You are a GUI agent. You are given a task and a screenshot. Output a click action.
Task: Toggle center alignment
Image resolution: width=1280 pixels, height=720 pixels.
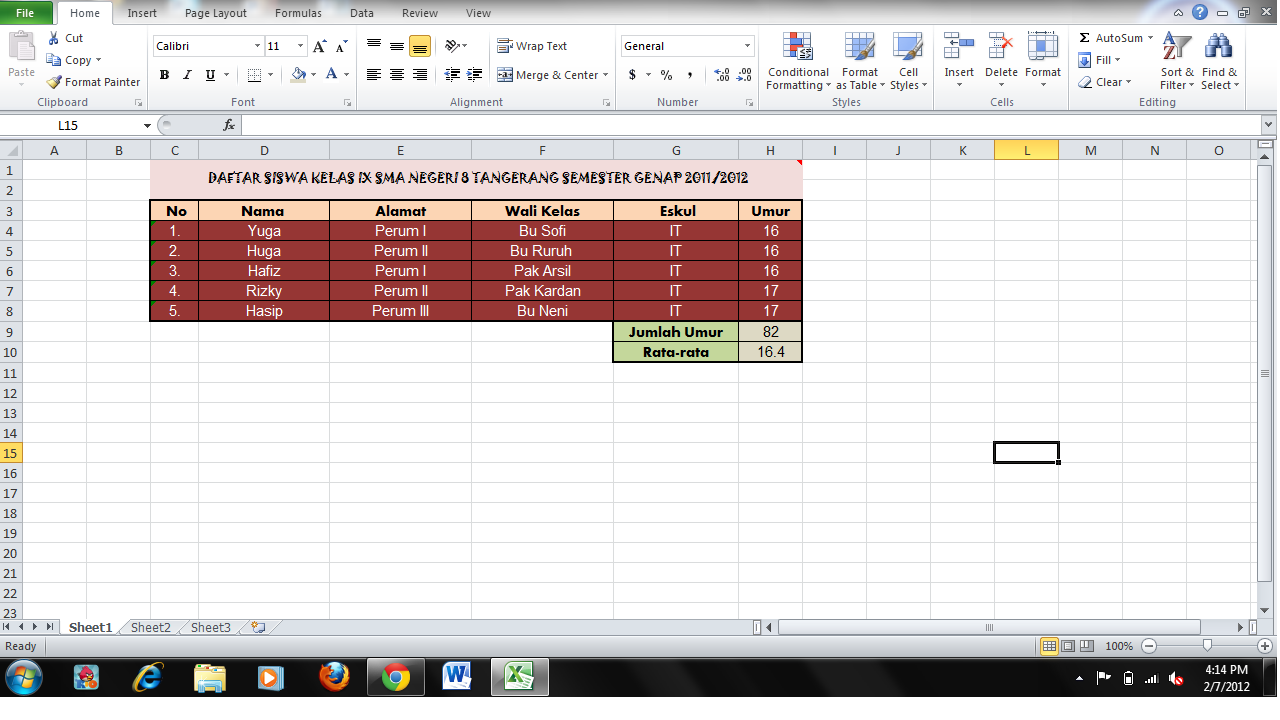click(396, 76)
